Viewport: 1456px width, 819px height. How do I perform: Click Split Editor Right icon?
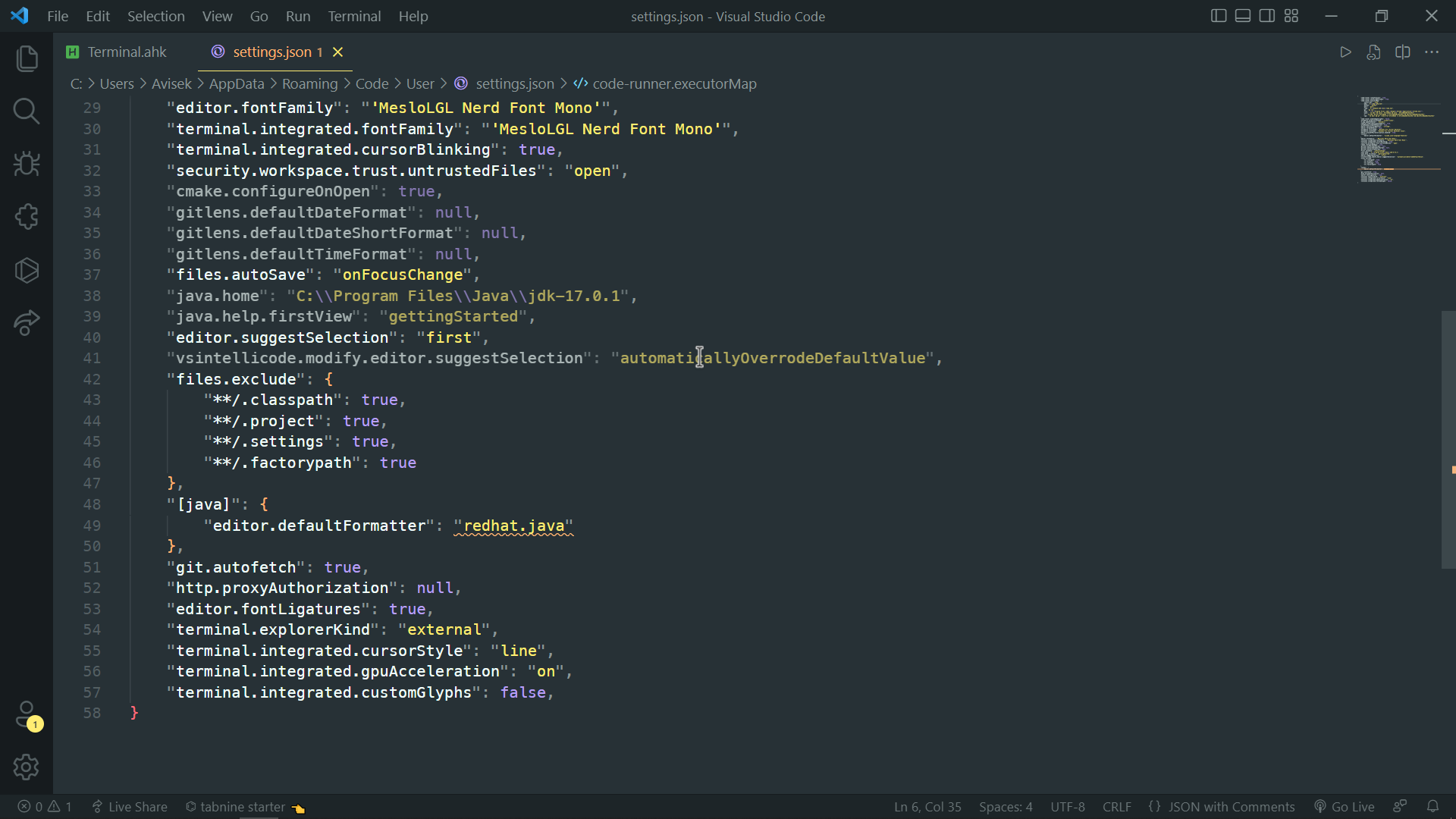[1403, 52]
